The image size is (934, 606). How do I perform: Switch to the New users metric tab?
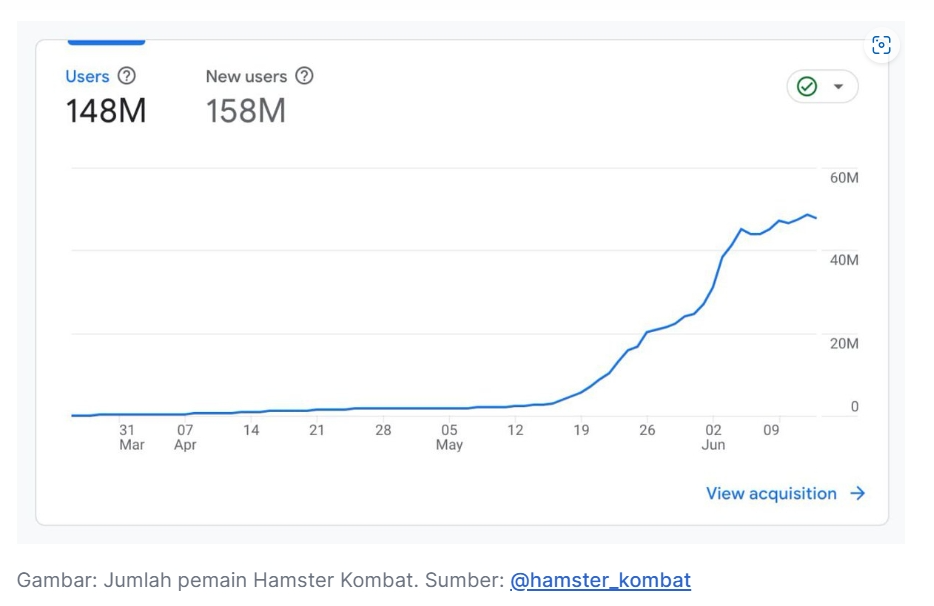[246, 77]
